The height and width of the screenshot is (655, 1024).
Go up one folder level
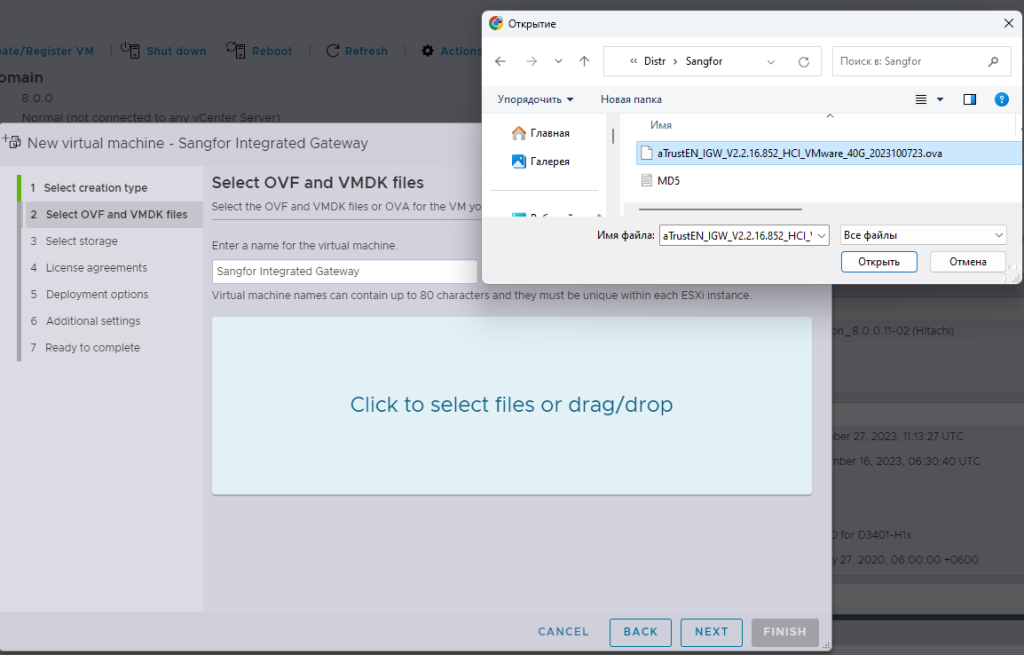click(x=584, y=61)
